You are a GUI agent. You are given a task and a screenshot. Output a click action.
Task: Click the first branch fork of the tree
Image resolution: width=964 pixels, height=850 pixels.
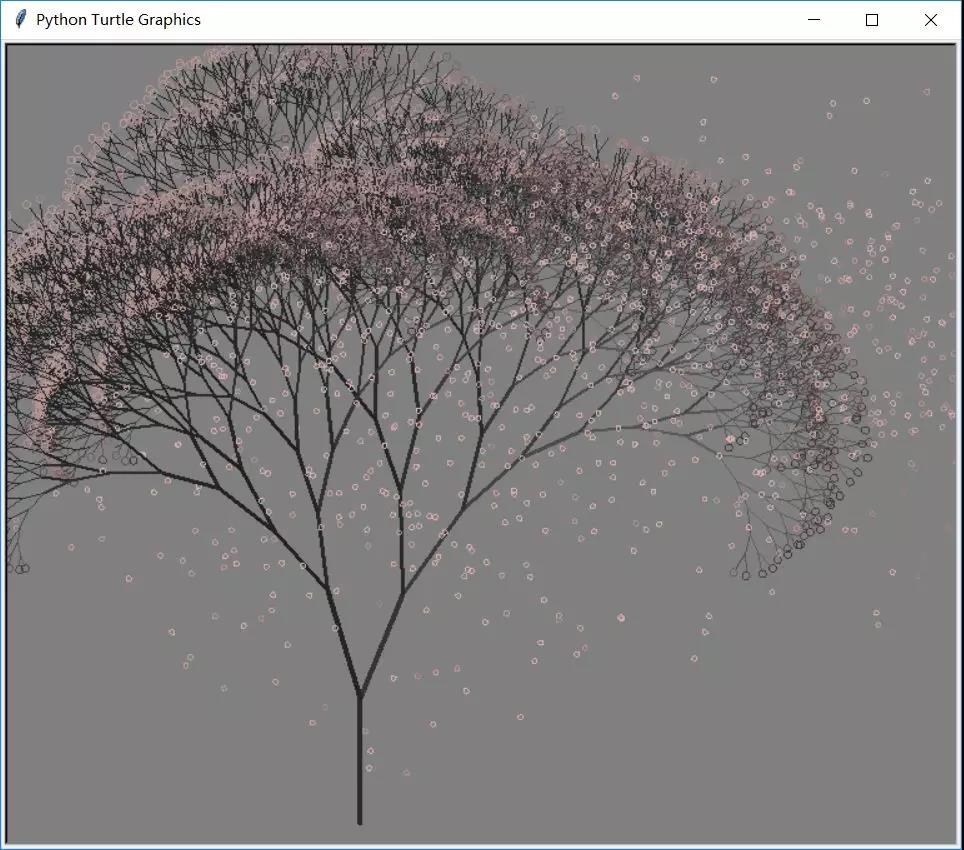tap(360, 690)
